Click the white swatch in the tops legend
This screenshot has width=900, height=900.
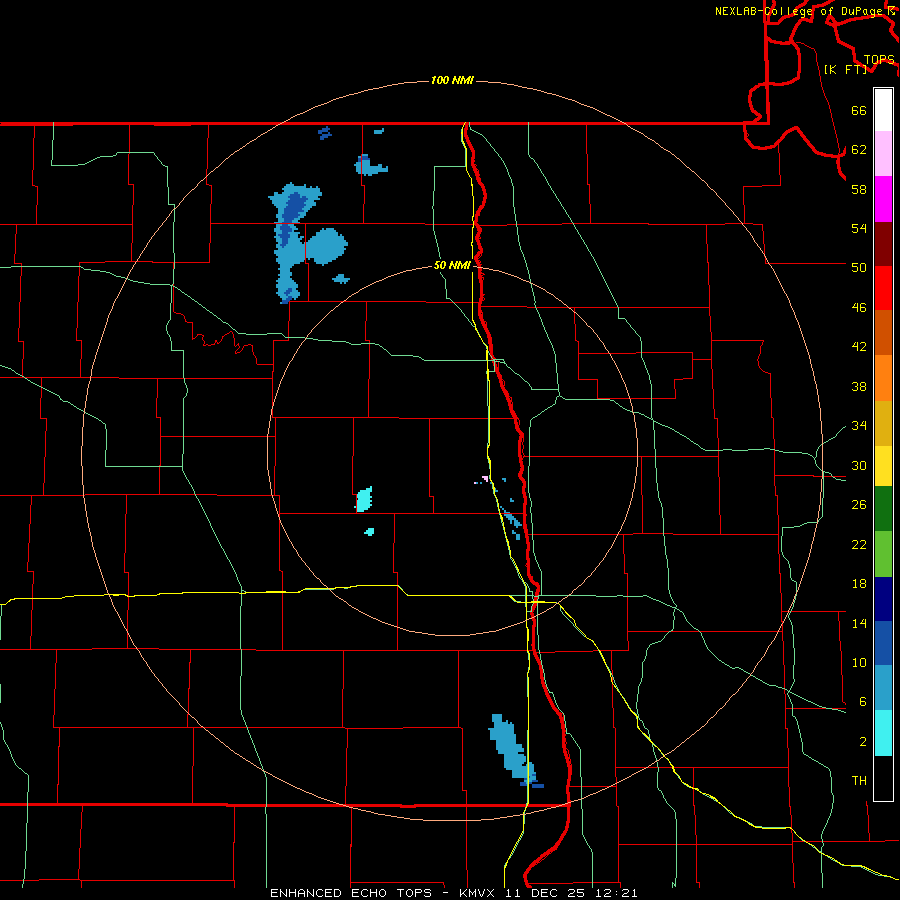pos(883,110)
